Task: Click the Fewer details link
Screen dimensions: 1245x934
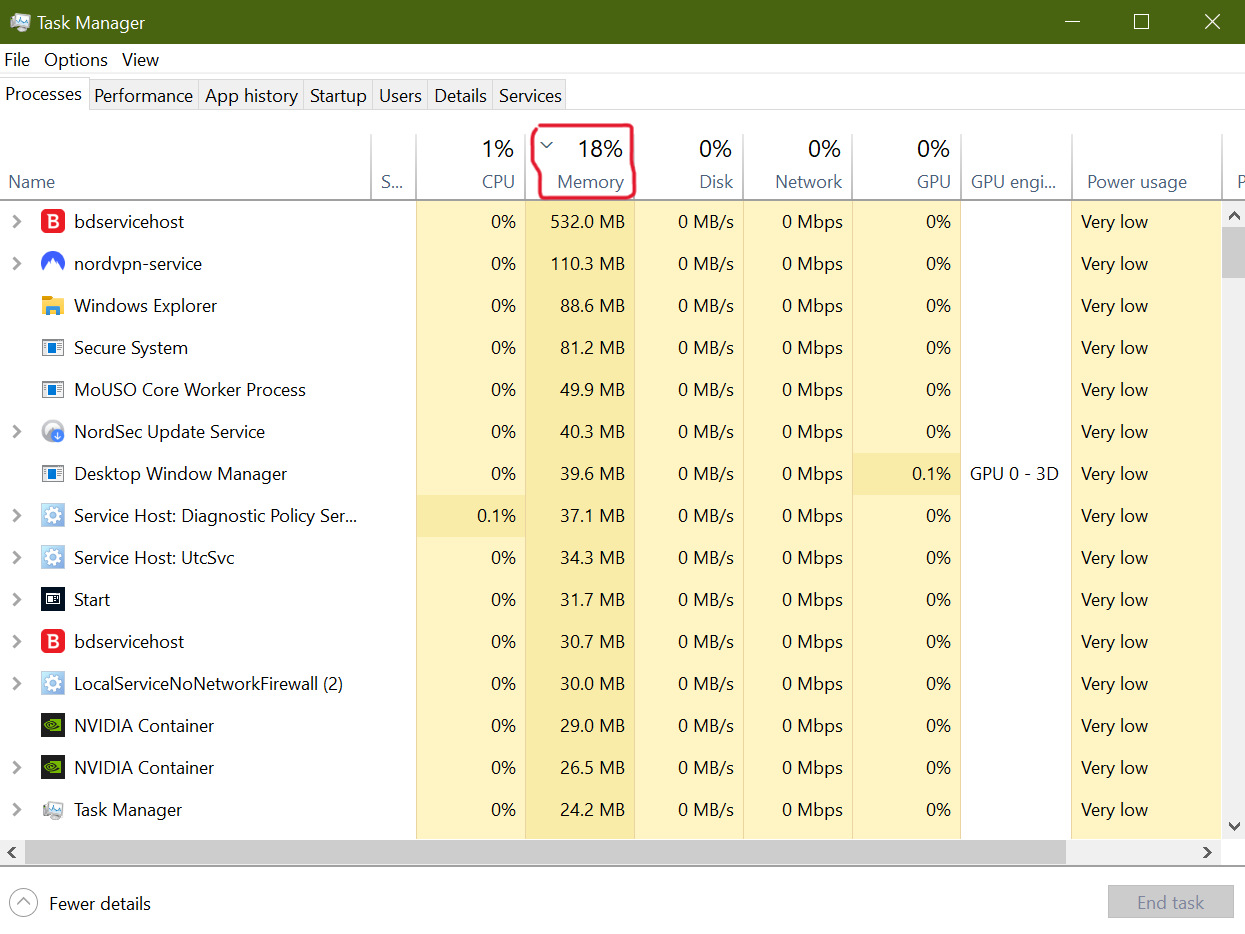Action: (x=100, y=904)
